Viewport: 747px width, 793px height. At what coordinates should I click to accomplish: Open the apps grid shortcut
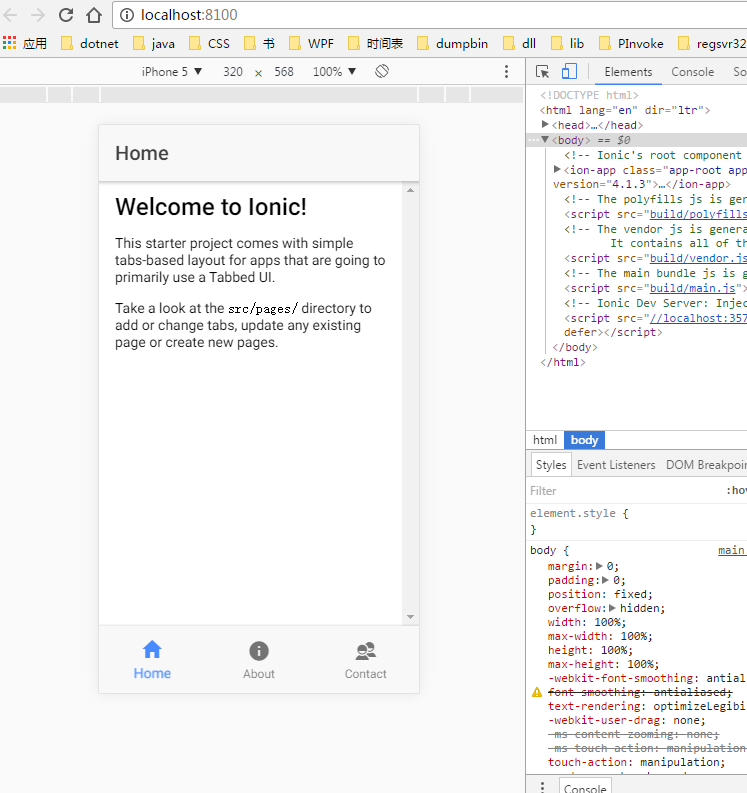pyautogui.click(x=10, y=43)
